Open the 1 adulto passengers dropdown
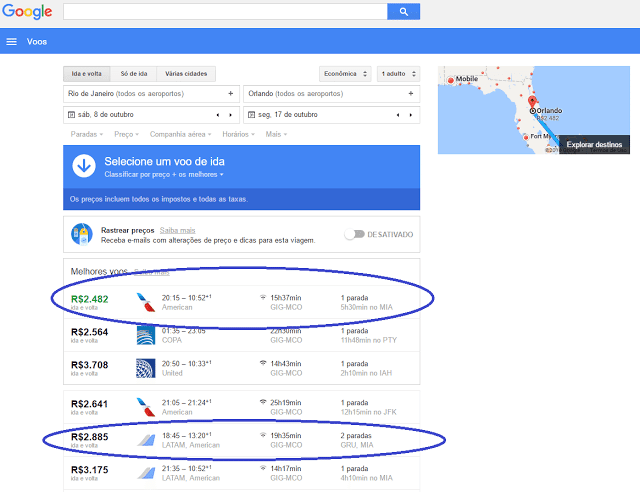Image resolution: width=640 pixels, height=492 pixels. click(x=398, y=74)
